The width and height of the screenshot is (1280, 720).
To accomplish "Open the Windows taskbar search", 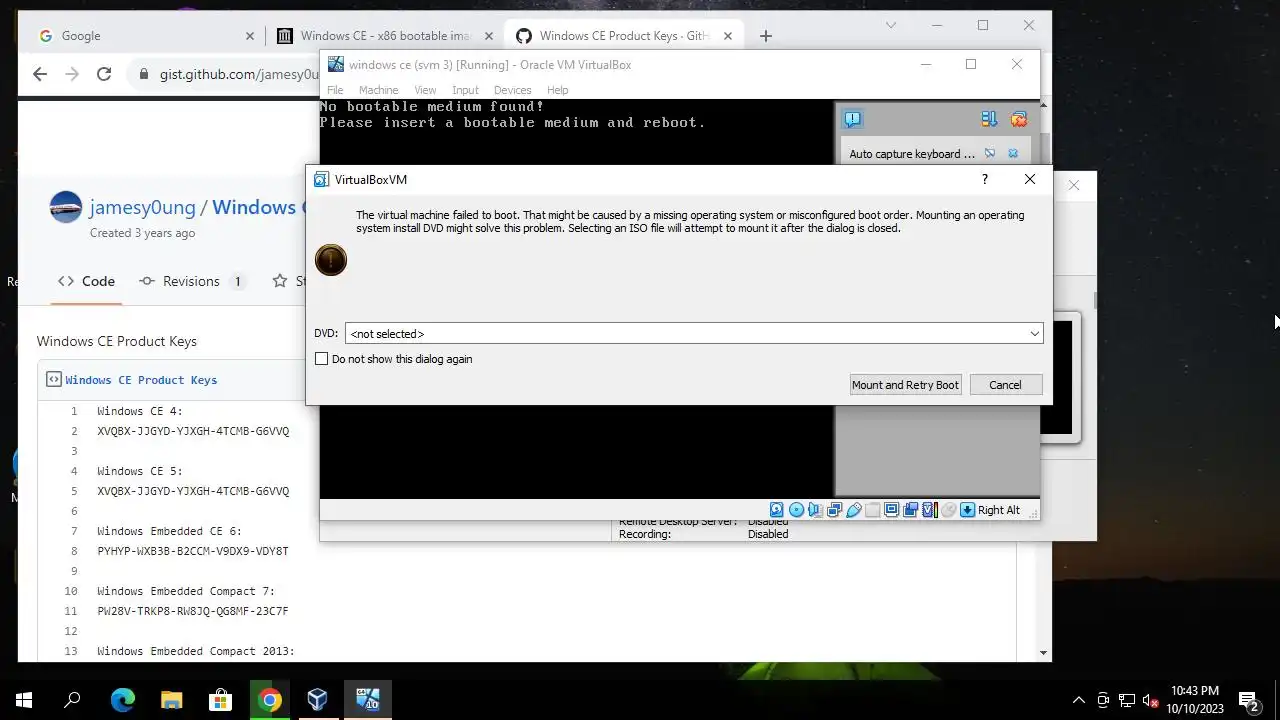I will click(x=72, y=700).
